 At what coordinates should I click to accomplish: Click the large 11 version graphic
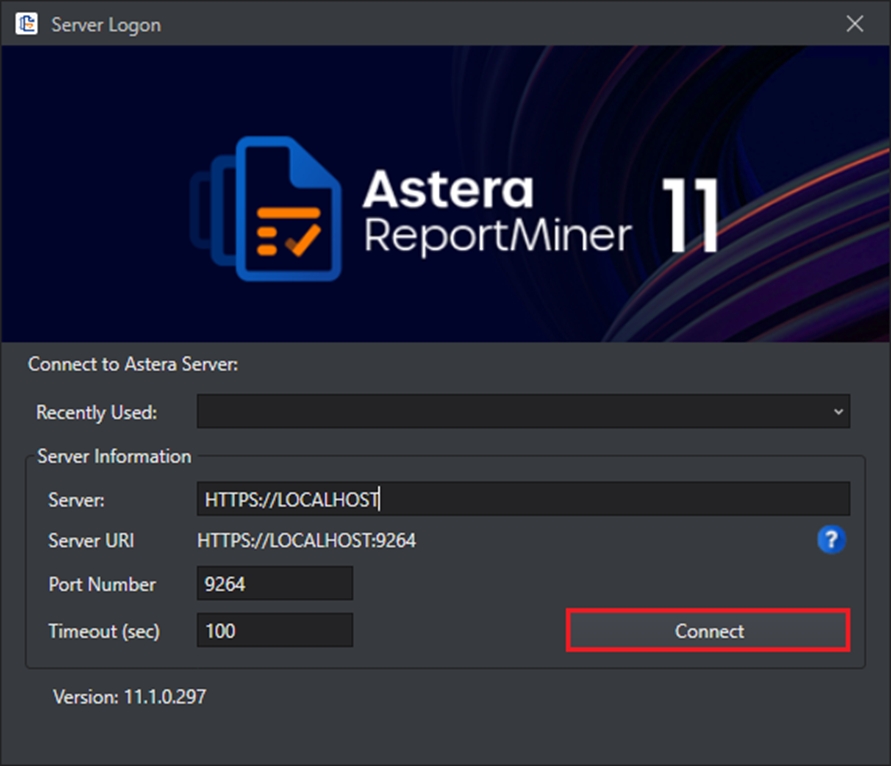pyautogui.click(x=691, y=216)
